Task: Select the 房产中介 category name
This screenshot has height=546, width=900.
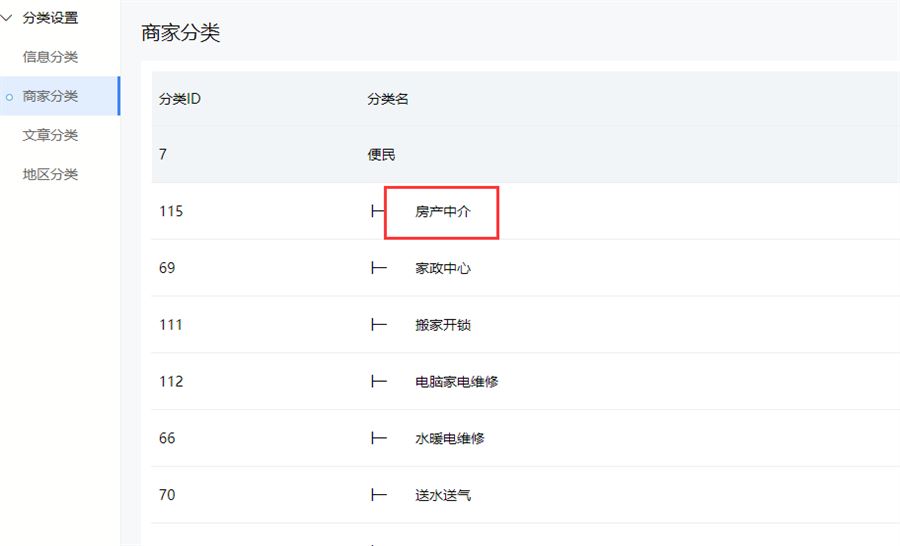Action: coord(443,212)
